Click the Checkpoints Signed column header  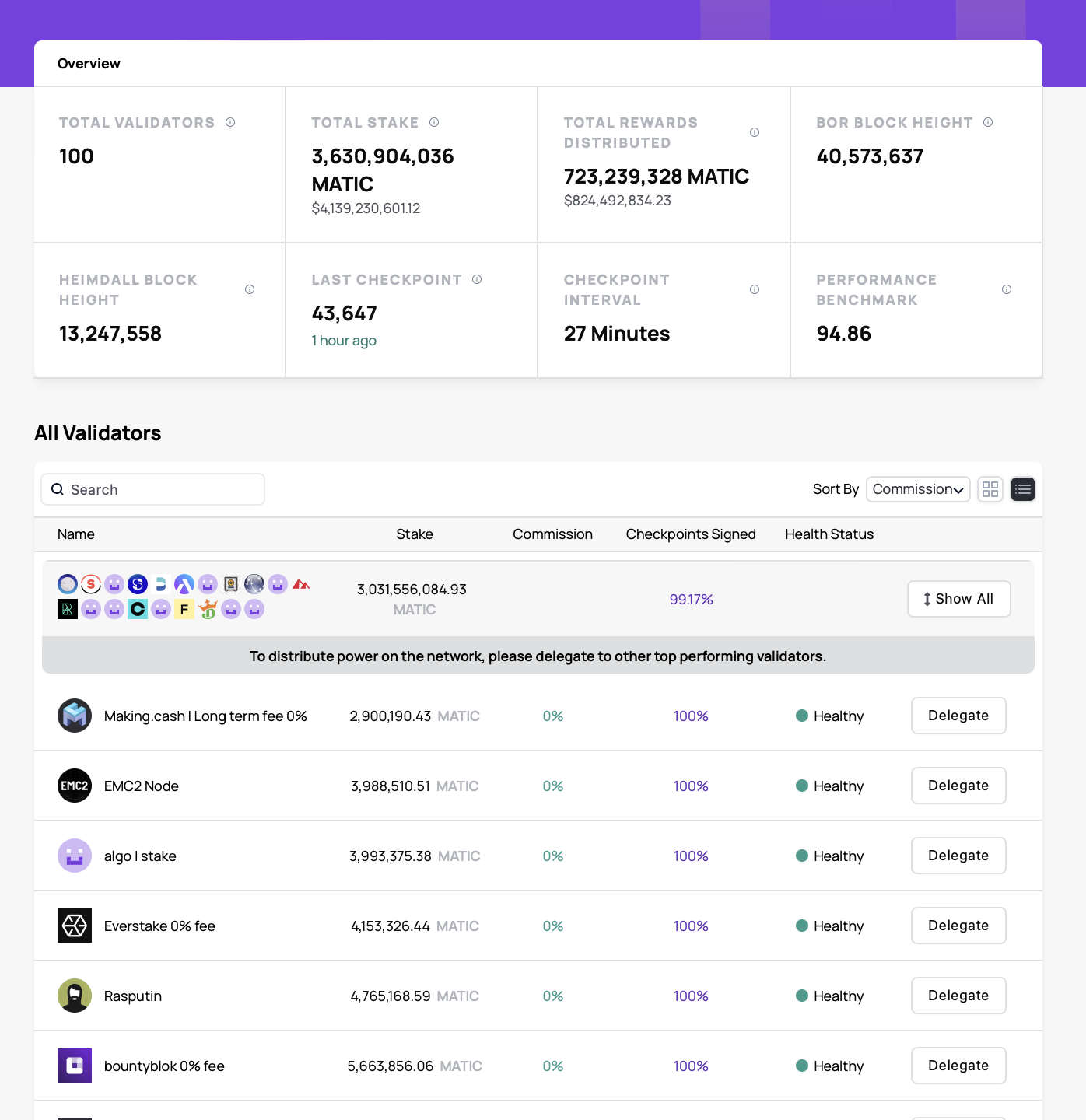[691, 534]
